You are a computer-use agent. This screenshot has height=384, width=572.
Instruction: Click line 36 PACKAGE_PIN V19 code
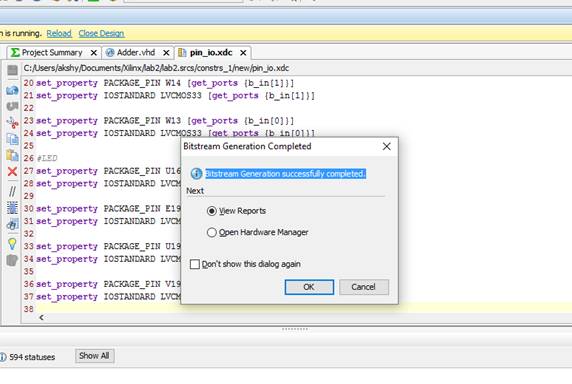click(108, 284)
